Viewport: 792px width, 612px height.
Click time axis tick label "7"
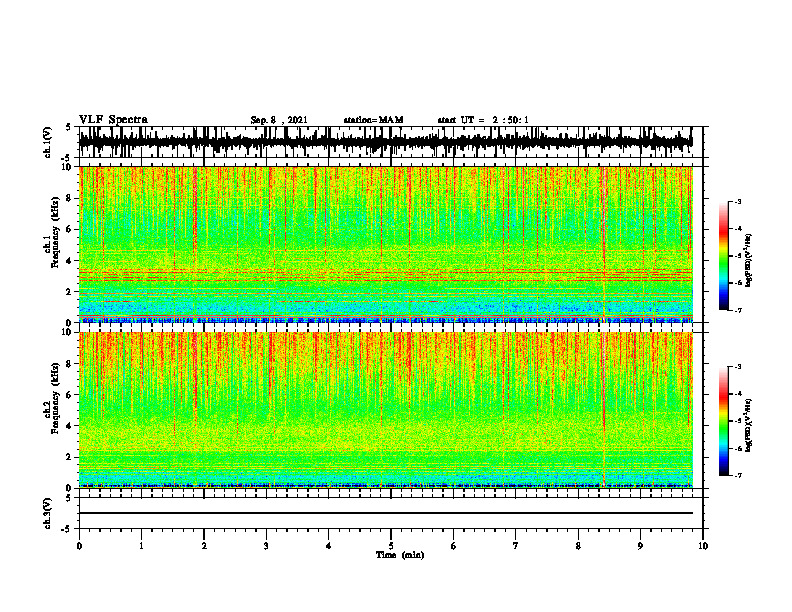(x=516, y=546)
